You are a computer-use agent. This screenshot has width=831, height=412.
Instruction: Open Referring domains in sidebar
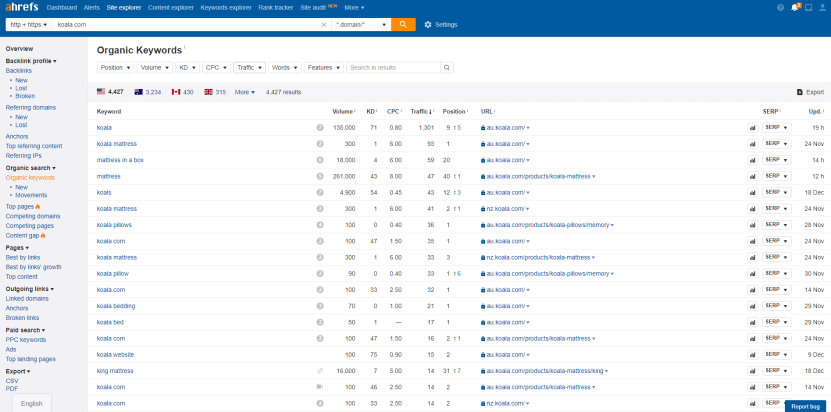[x=31, y=107]
